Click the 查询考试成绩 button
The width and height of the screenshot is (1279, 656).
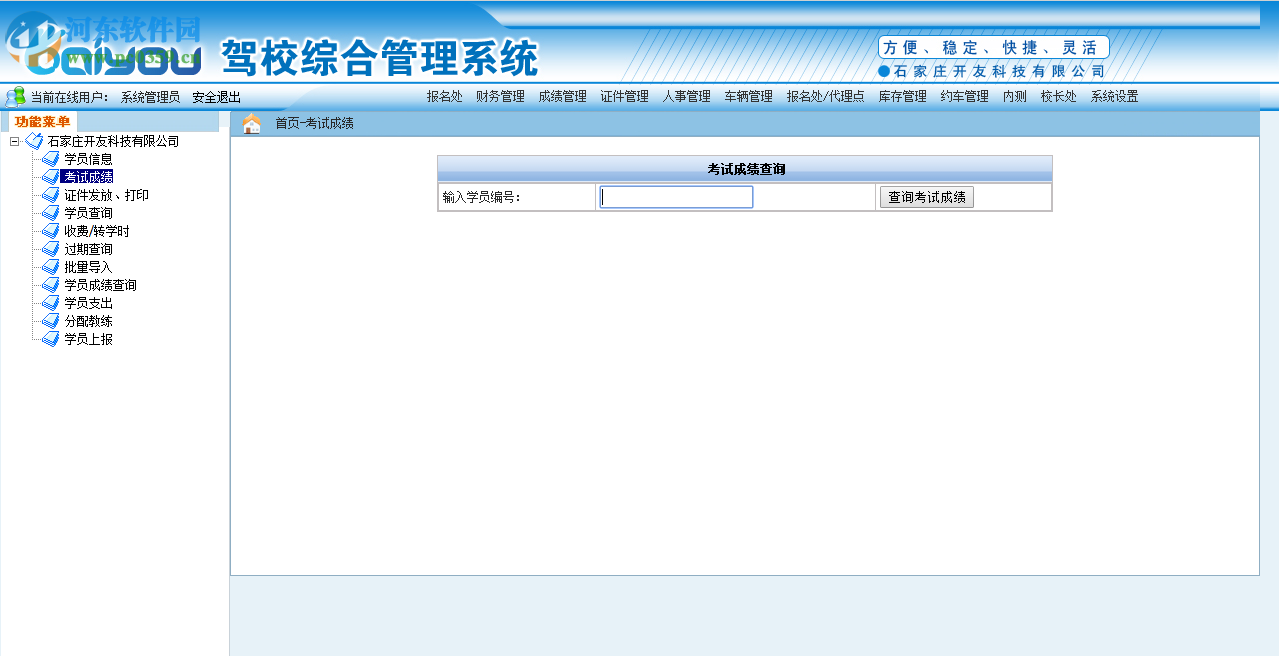926,196
